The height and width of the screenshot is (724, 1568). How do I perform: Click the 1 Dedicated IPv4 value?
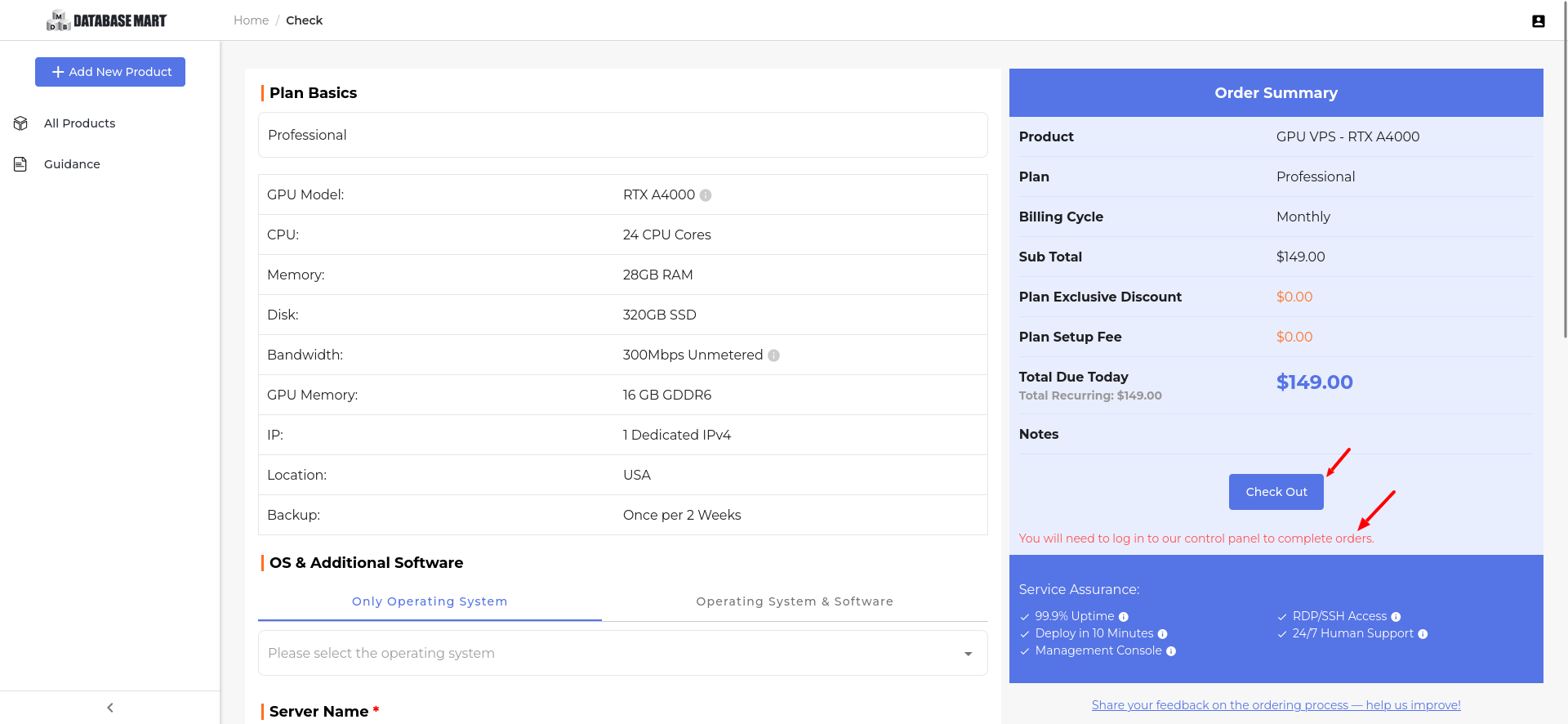pos(676,436)
